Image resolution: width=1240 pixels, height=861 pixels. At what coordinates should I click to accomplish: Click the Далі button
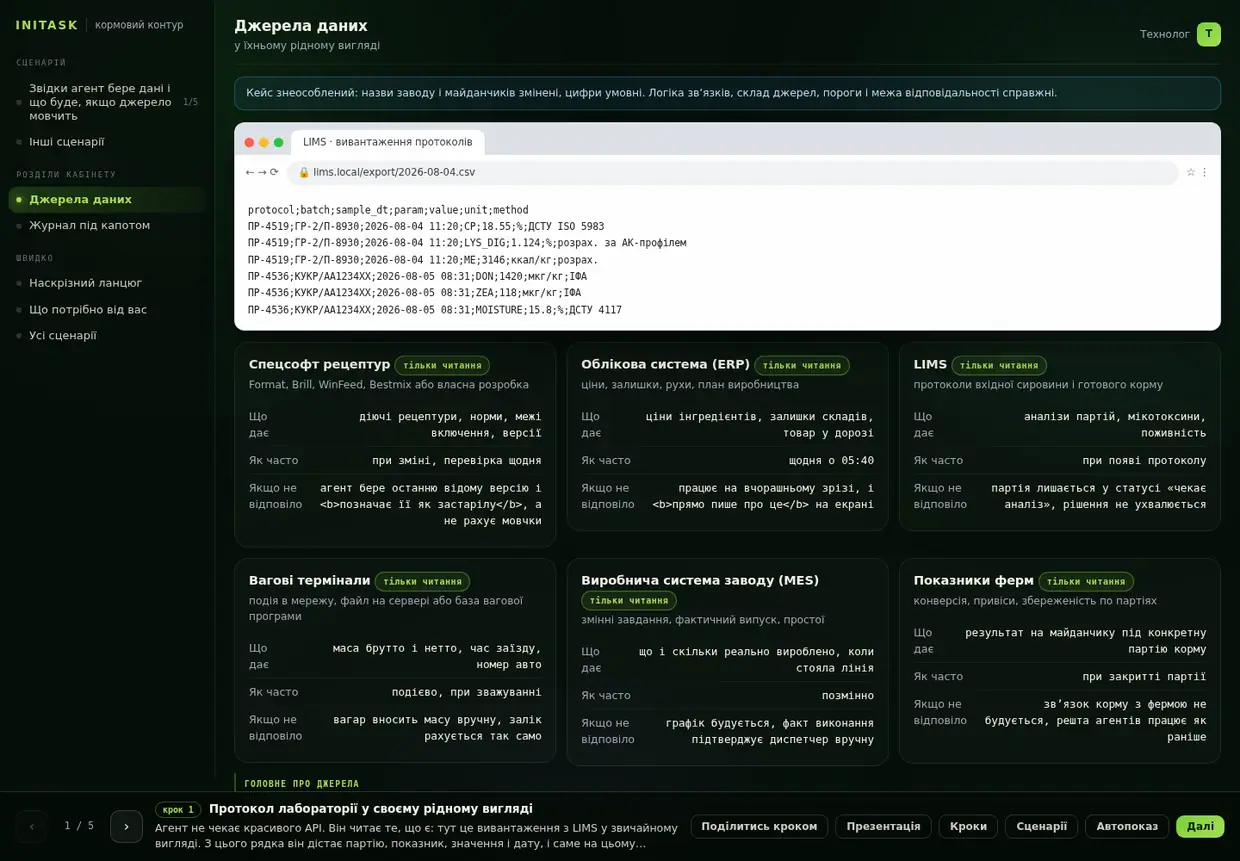[1200, 826]
